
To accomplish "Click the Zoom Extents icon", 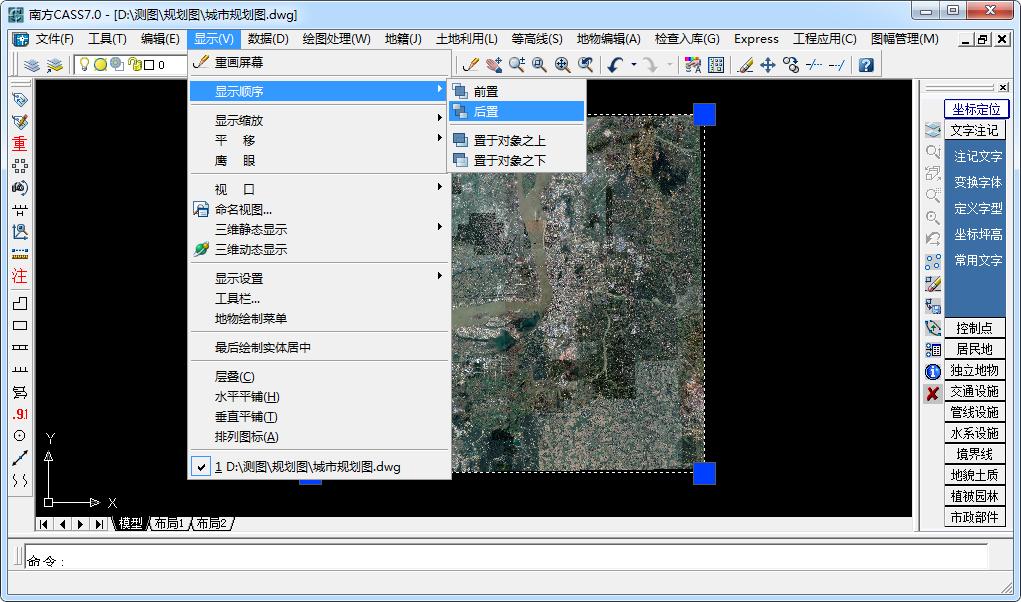I will tap(563, 67).
